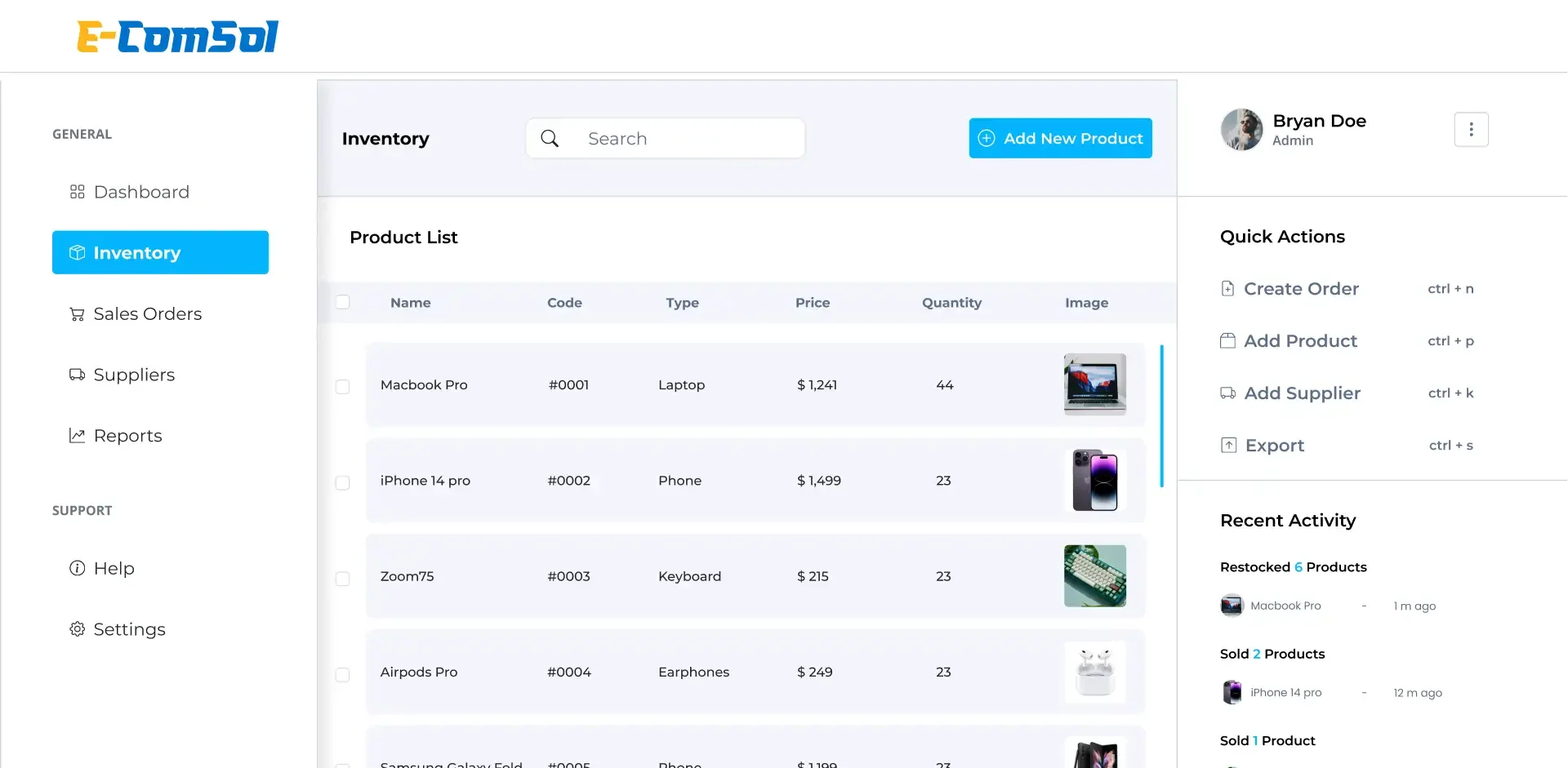Viewport: 1568px width, 768px height.
Task: Open the Zoom75 keyboard image
Action: pos(1095,576)
